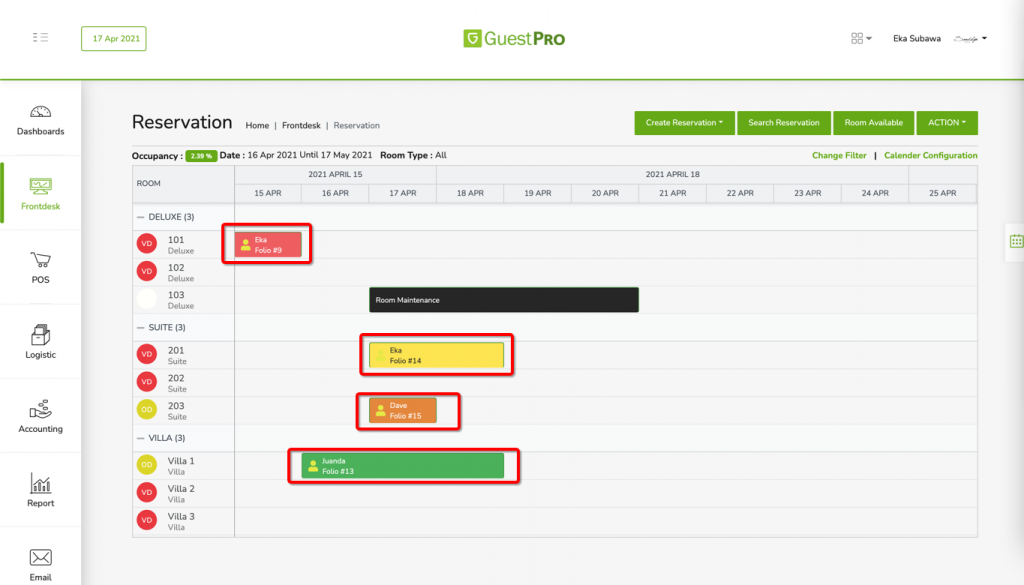The image size is (1024, 585).
Task: Toggle room 103 status circle
Action: [148, 299]
